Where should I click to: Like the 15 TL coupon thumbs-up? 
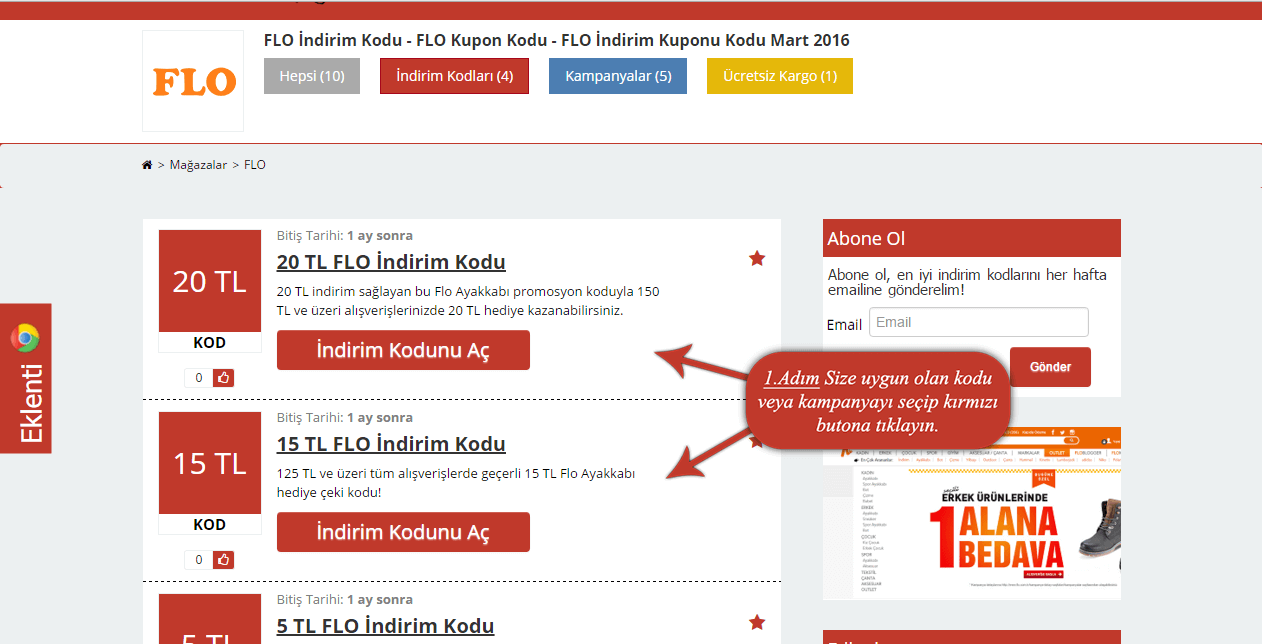[224, 560]
